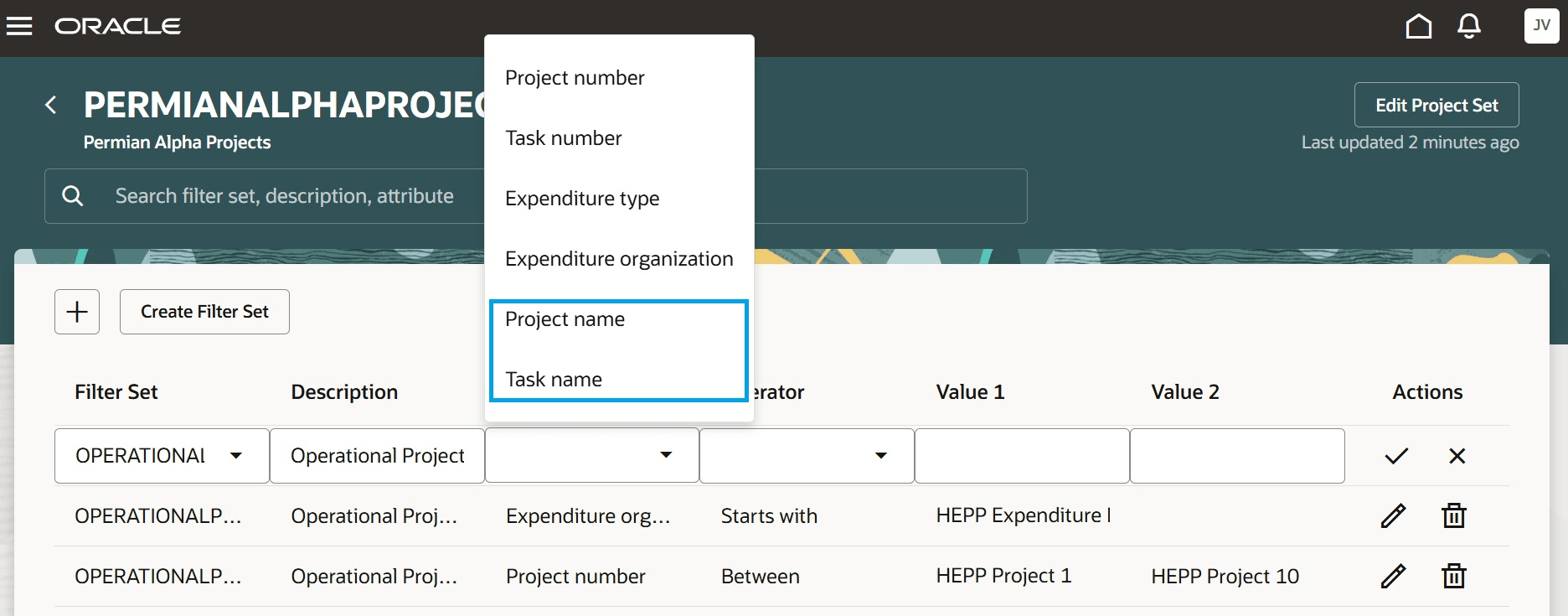Edit the Project number filter row
The image size is (1568, 616).
click(x=1393, y=577)
